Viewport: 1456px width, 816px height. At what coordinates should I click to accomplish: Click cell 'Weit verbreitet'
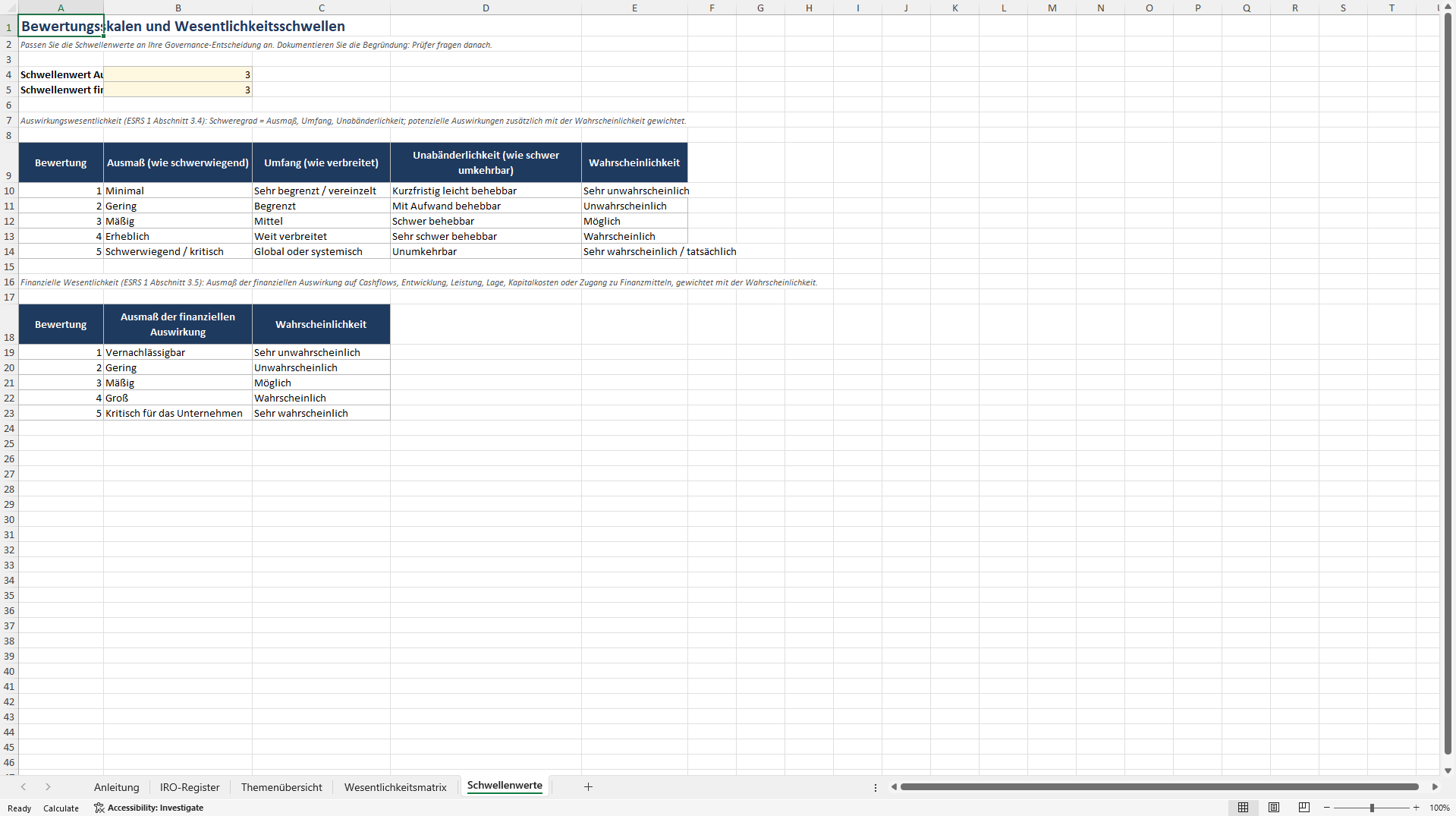tap(321, 236)
